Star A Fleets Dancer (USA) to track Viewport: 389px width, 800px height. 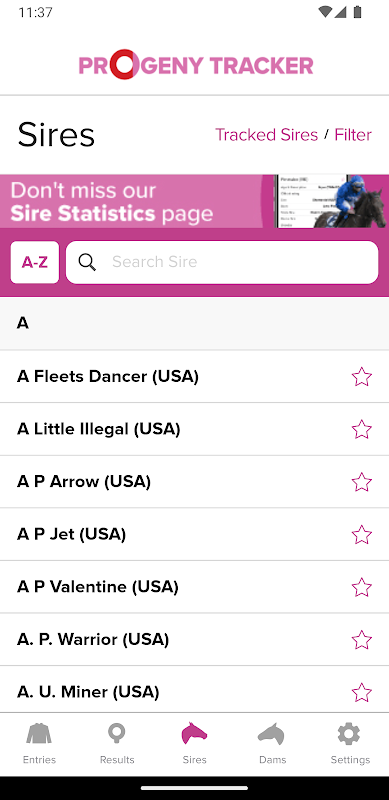[361, 377]
